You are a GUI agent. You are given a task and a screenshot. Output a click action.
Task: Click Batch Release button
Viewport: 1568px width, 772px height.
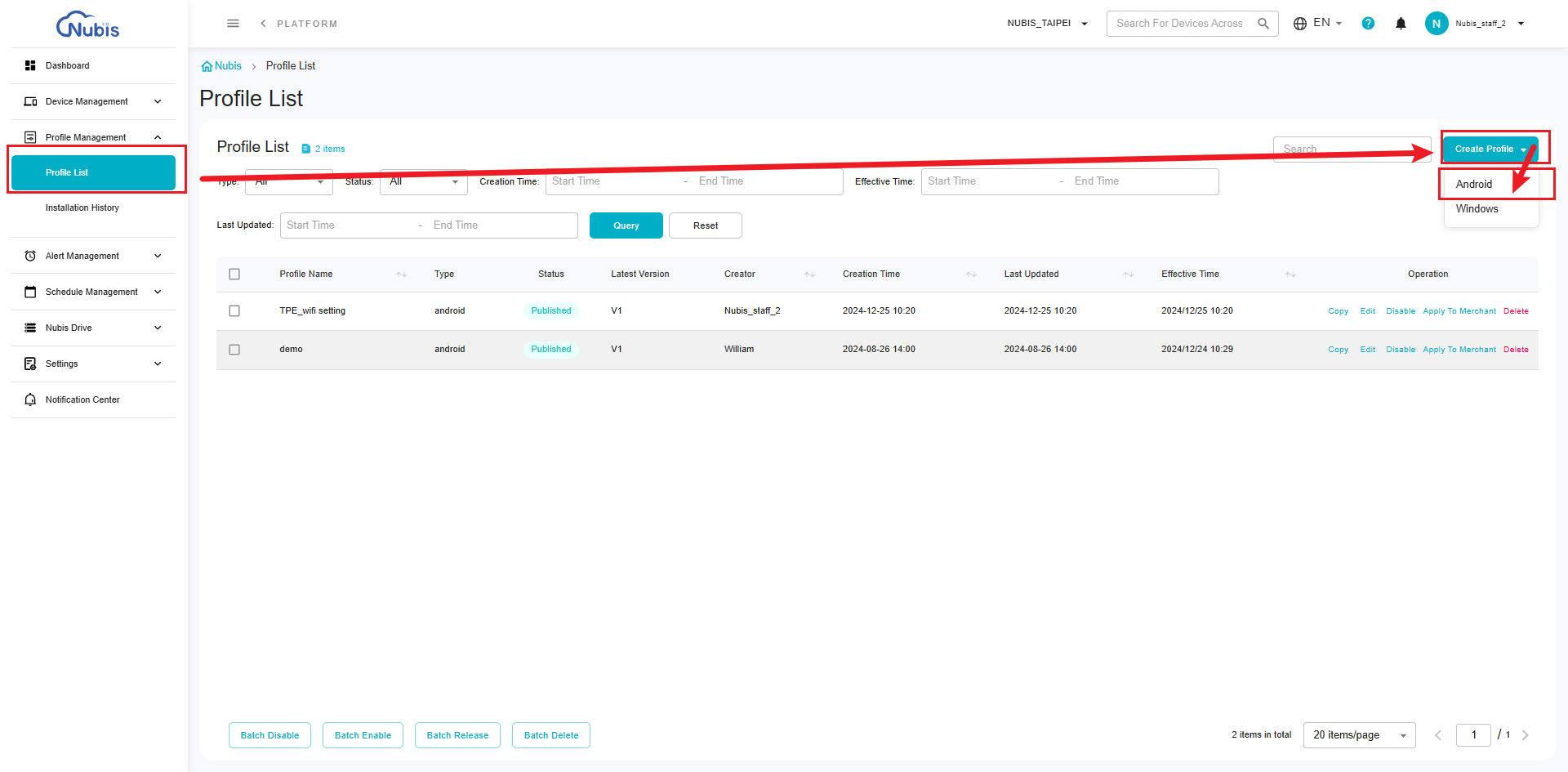[x=457, y=735]
